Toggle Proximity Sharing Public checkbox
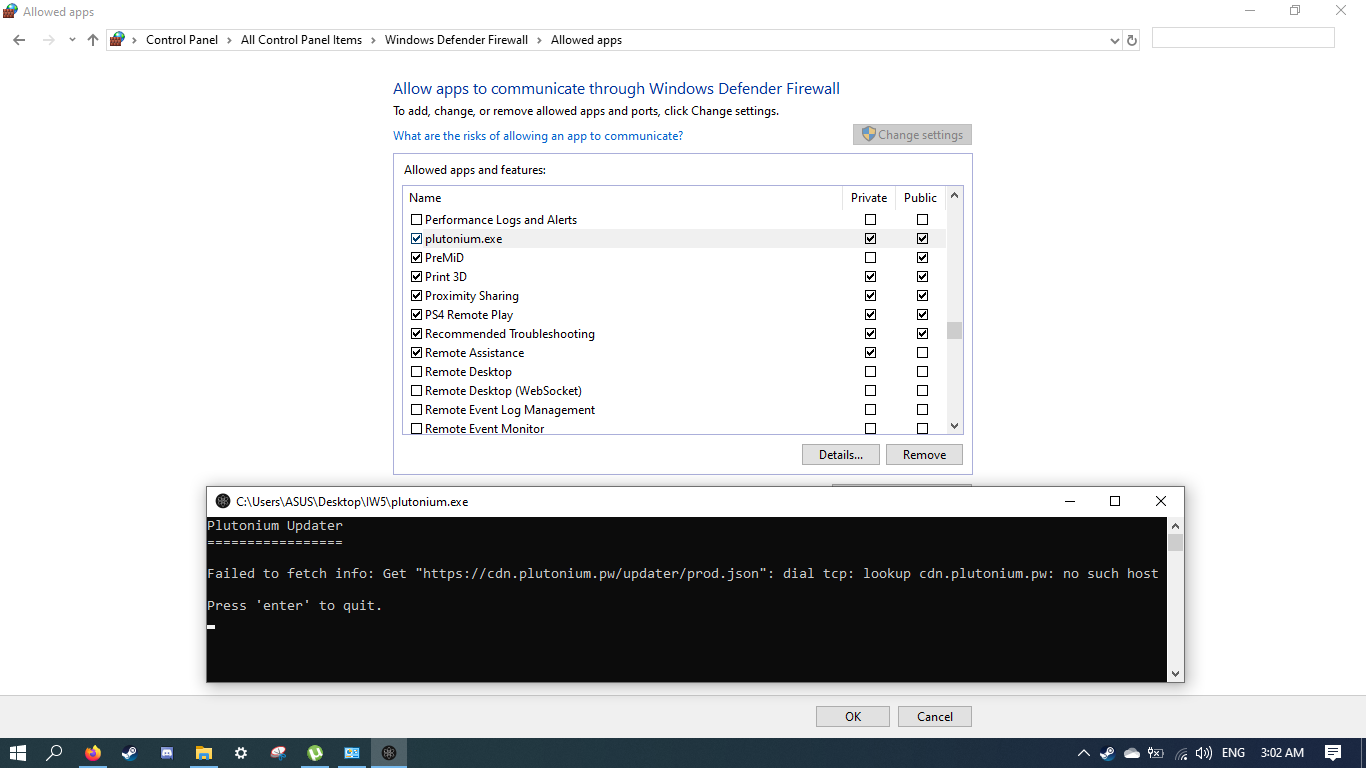 tap(922, 296)
